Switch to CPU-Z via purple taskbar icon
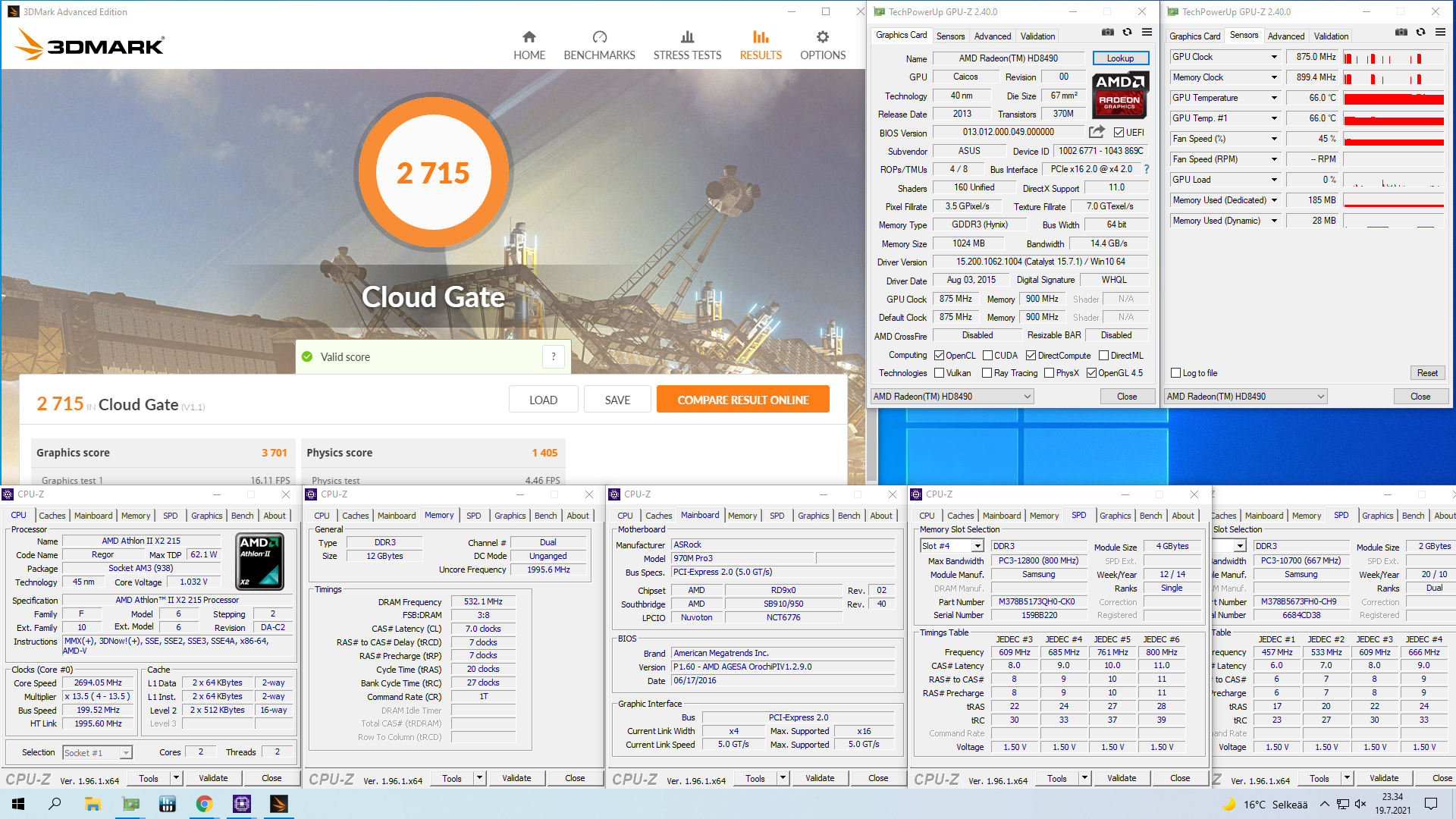Viewport: 1456px width, 819px height. [x=242, y=804]
